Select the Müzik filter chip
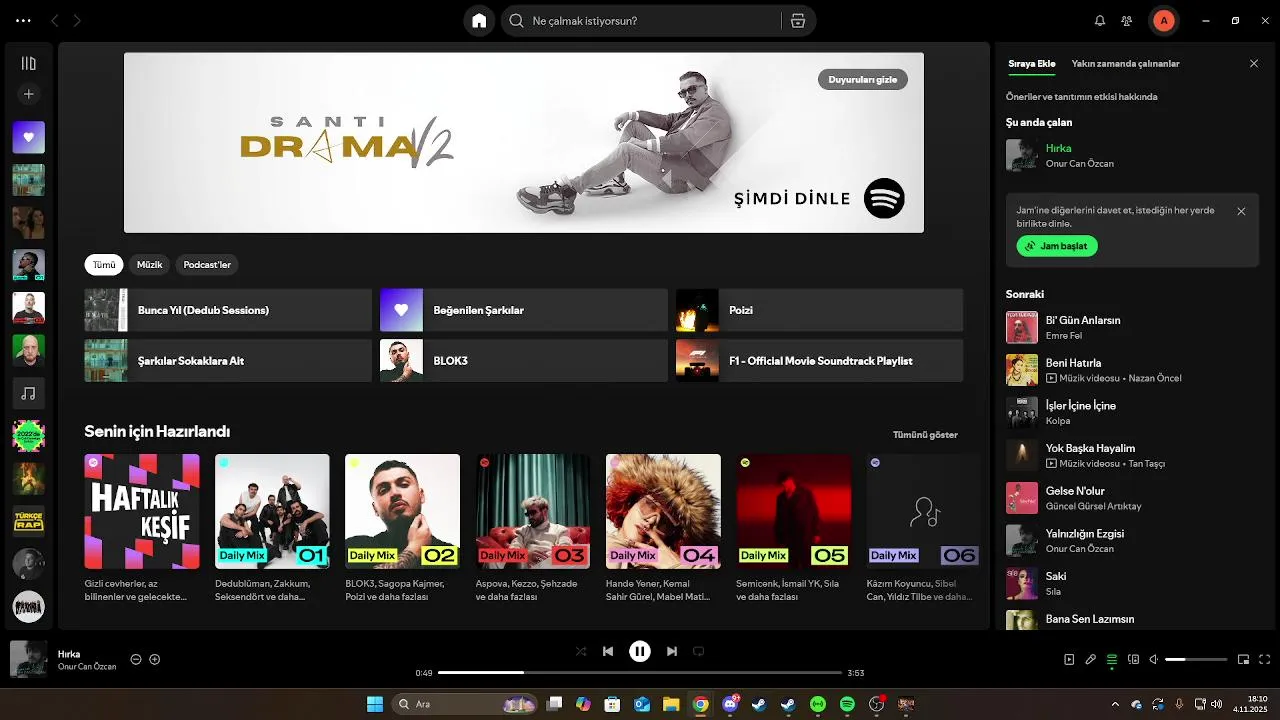Image resolution: width=1280 pixels, height=720 pixels. [x=150, y=265]
